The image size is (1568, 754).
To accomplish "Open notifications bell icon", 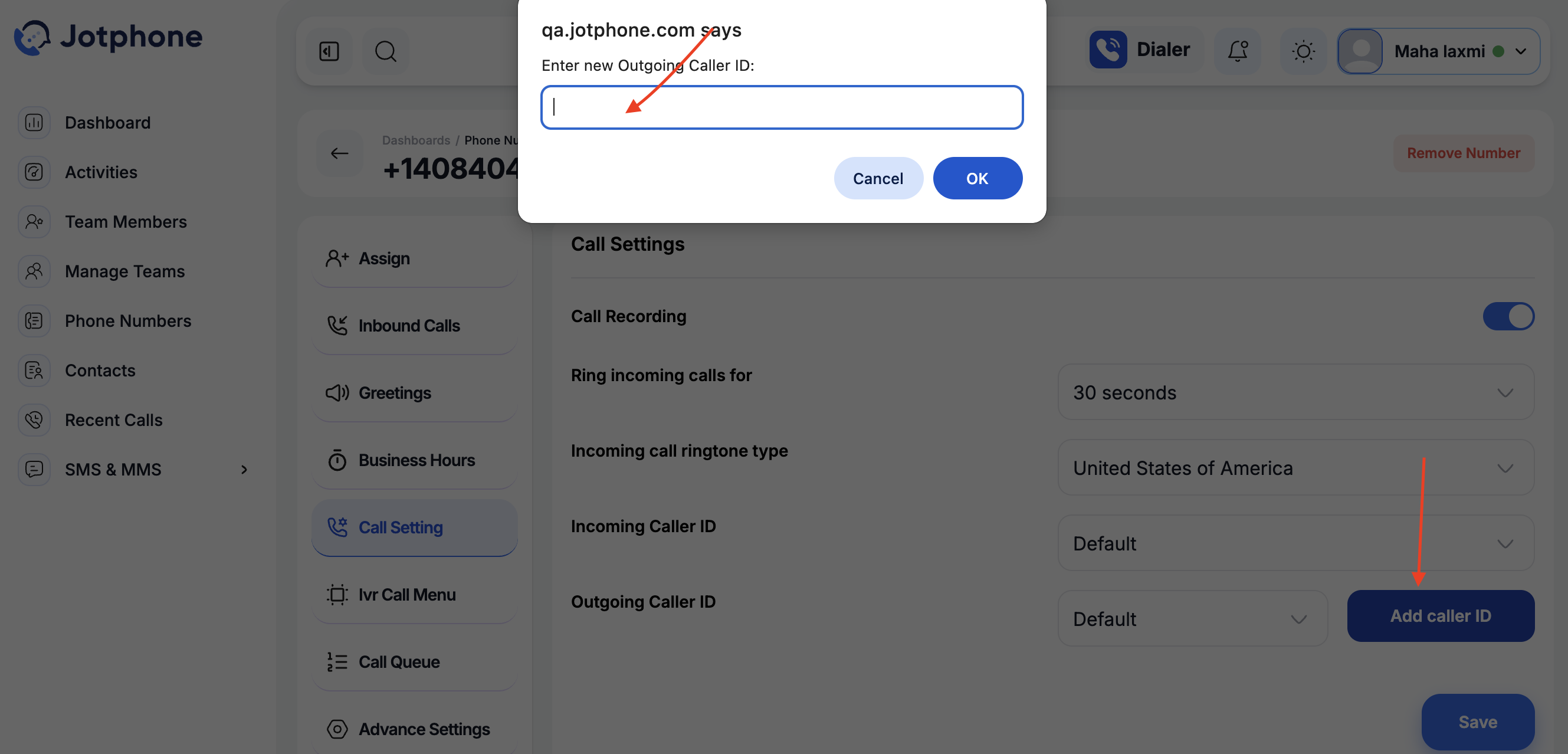I will (1238, 51).
